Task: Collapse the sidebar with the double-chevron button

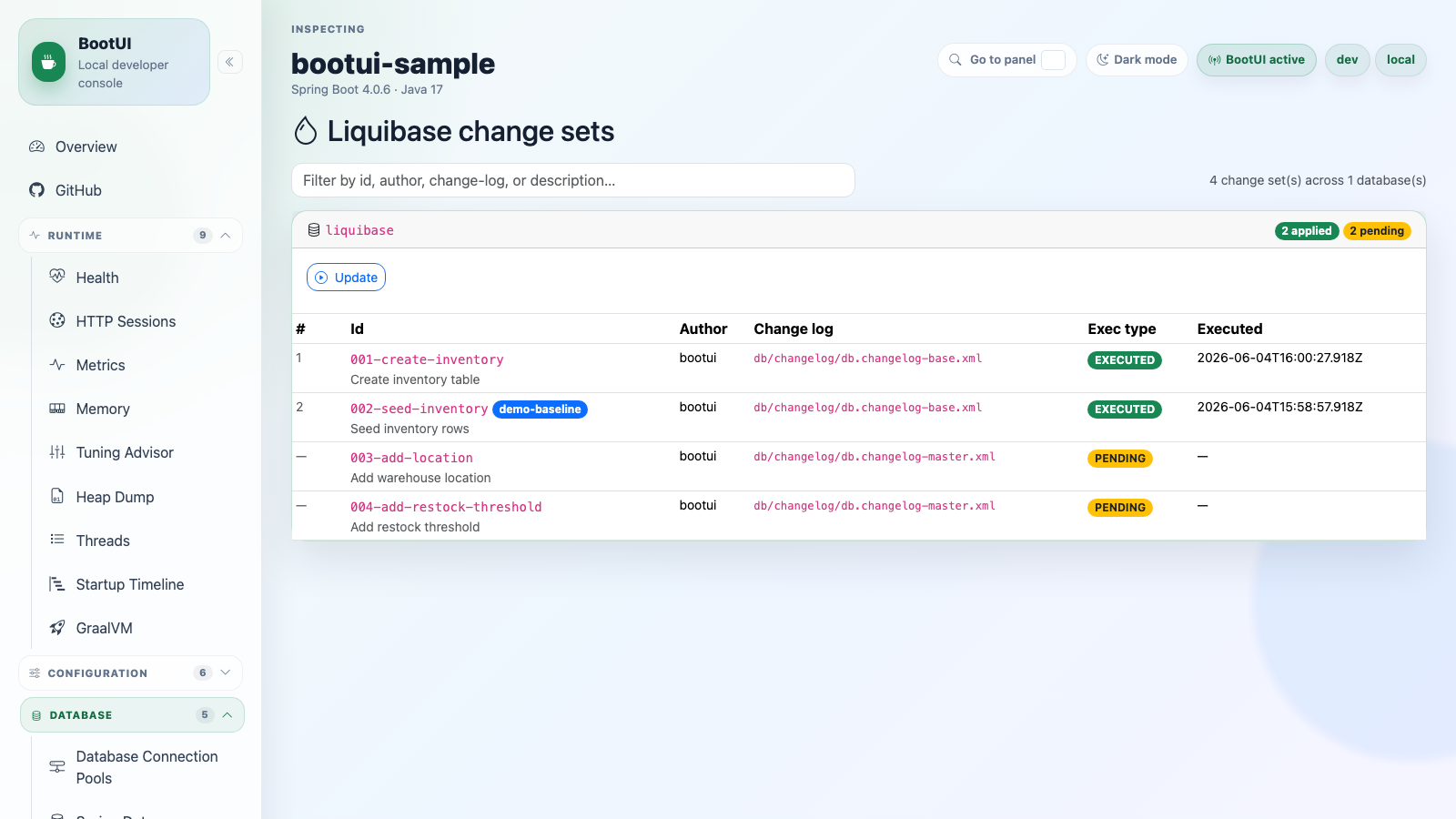Action: pos(230,62)
